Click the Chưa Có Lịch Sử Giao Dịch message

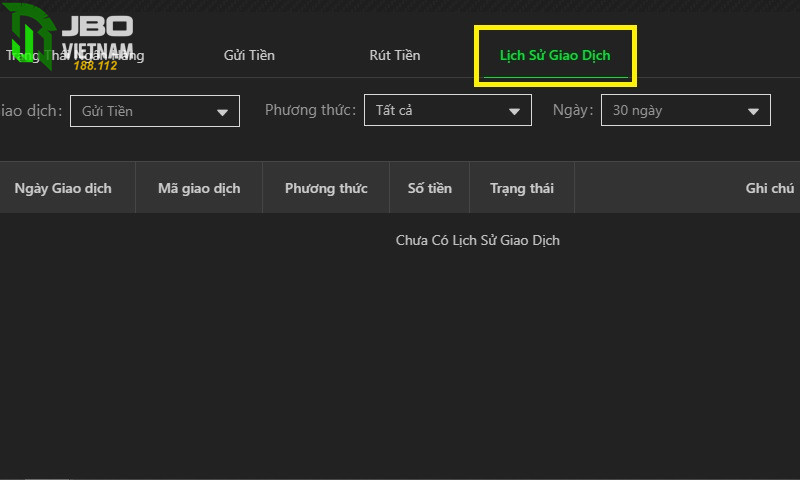(478, 240)
